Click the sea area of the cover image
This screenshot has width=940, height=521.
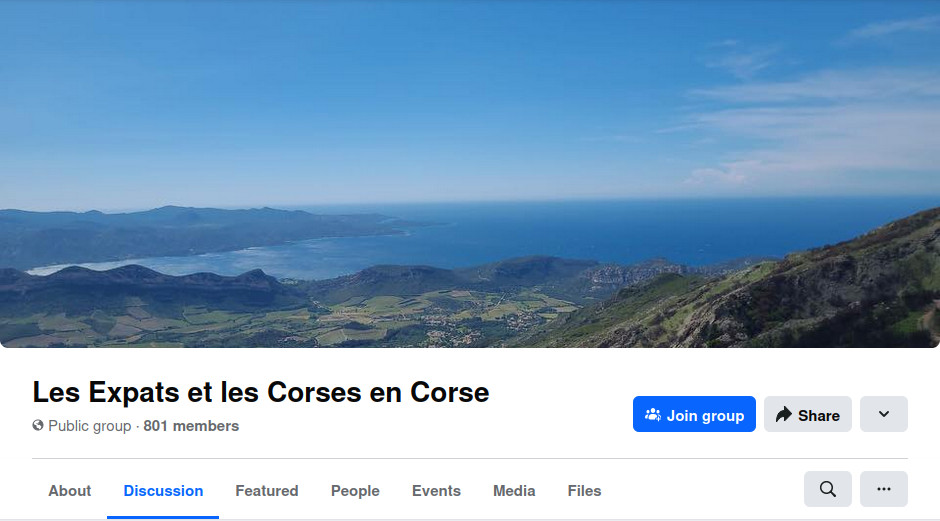(599, 231)
